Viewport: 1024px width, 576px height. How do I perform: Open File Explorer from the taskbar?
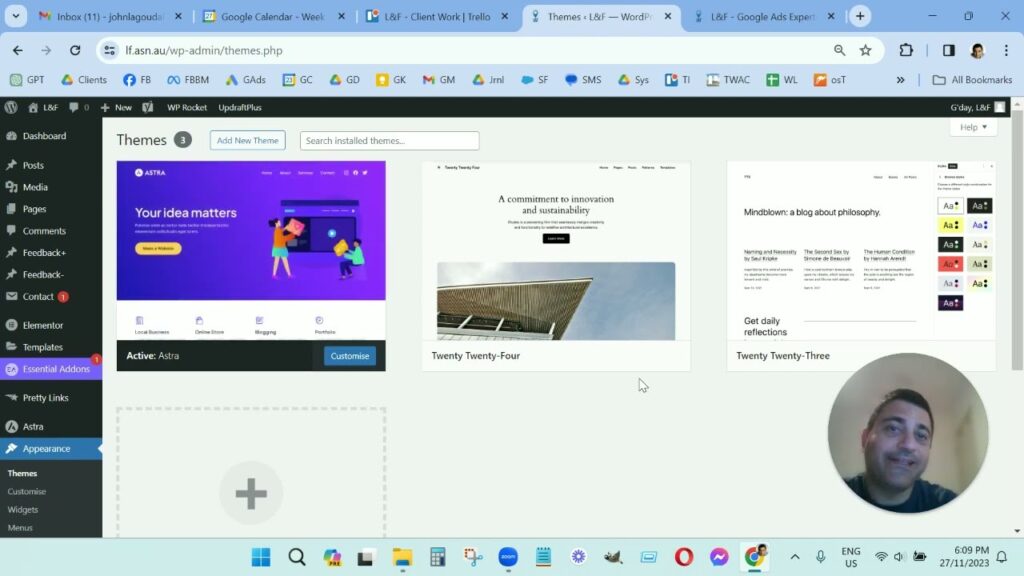(402, 557)
